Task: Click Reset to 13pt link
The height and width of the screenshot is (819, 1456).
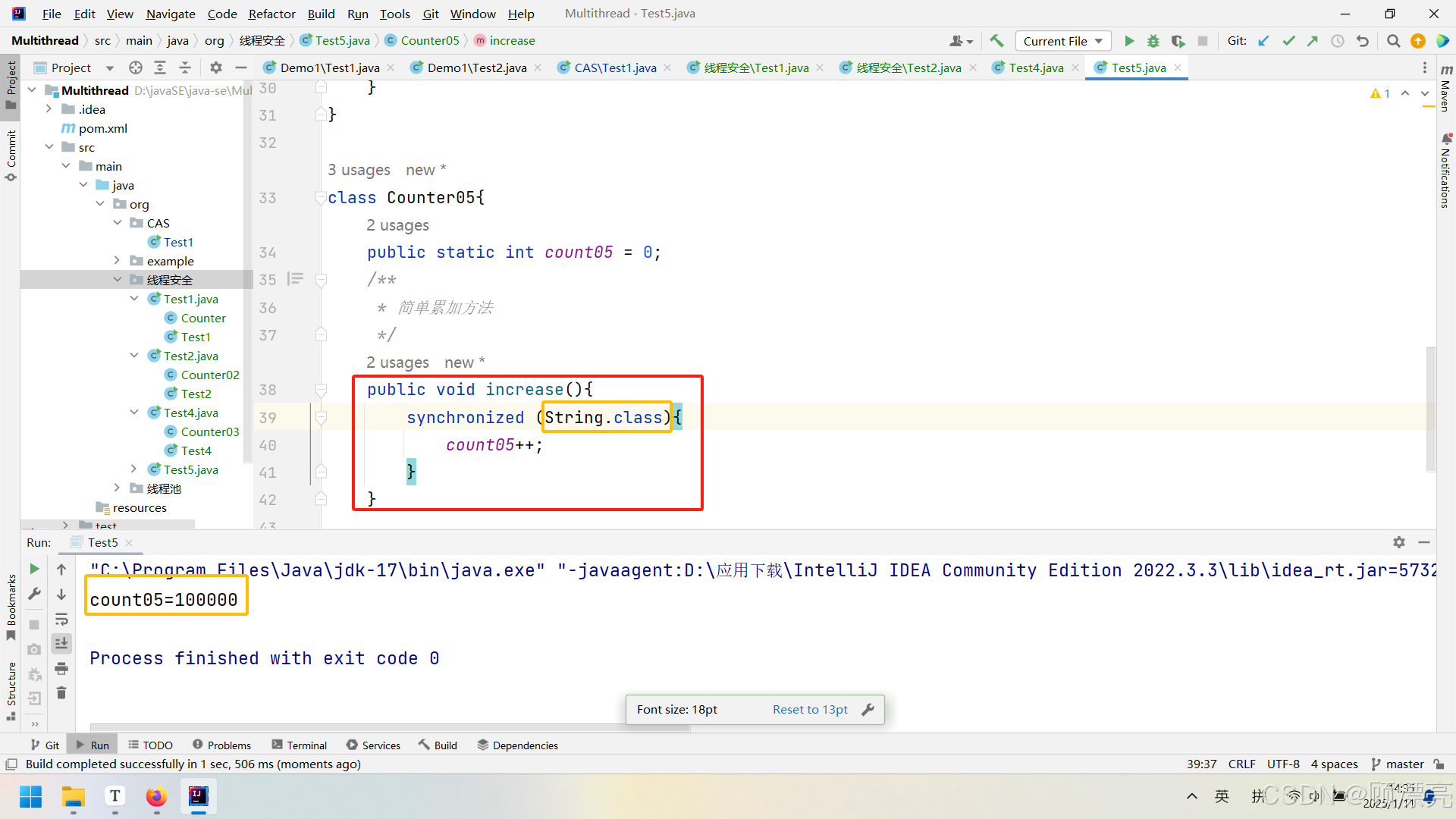Action: 810,710
